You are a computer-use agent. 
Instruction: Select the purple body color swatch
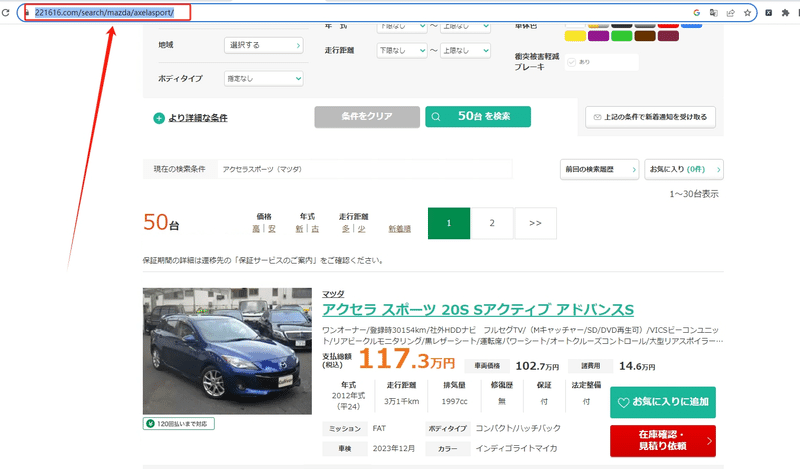point(598,36)
